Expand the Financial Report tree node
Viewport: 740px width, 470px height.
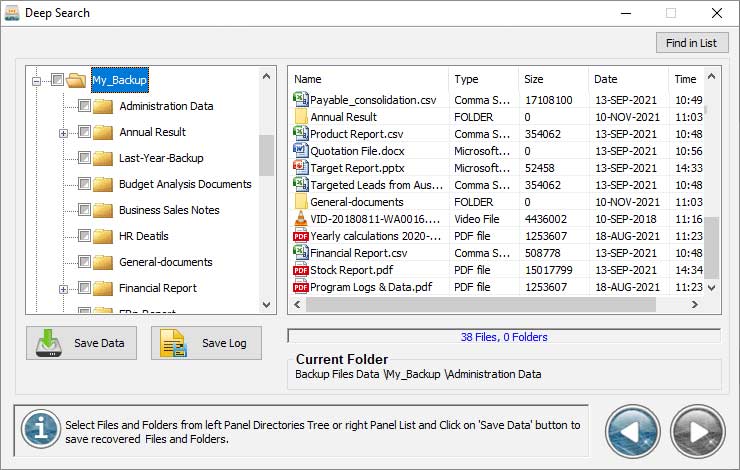(64, 288)
